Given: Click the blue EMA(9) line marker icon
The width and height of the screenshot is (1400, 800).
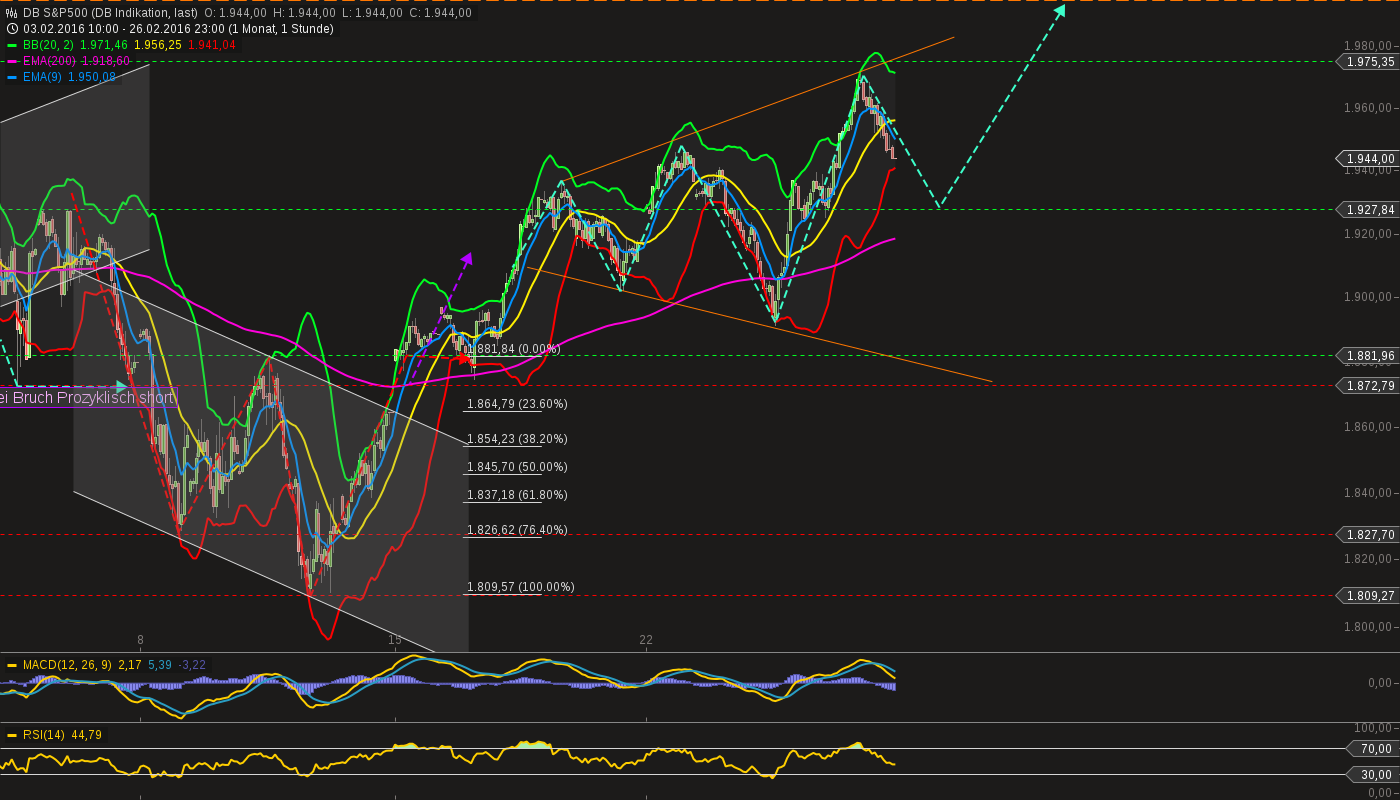Looking at the screenshot, I should click(x=12, y=76).
